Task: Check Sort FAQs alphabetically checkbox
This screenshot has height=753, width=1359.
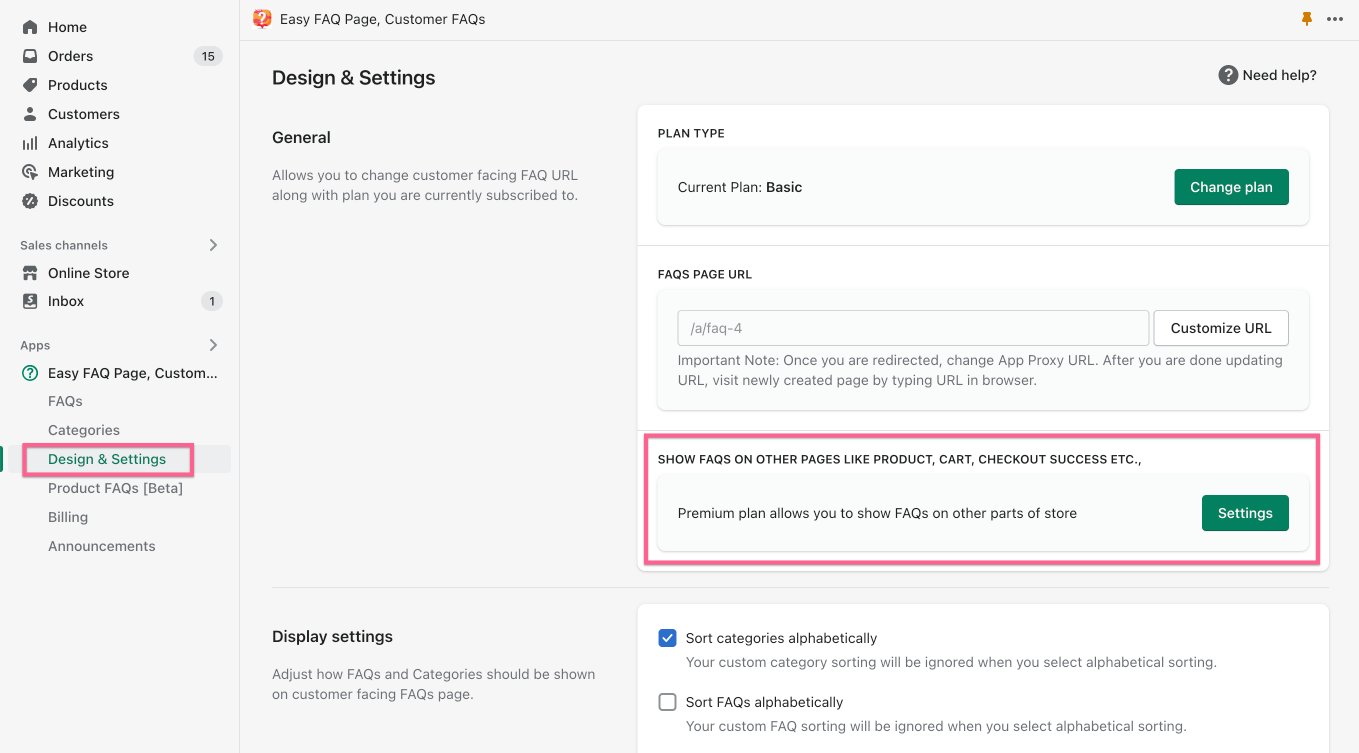Action: [x=667, y=702]
